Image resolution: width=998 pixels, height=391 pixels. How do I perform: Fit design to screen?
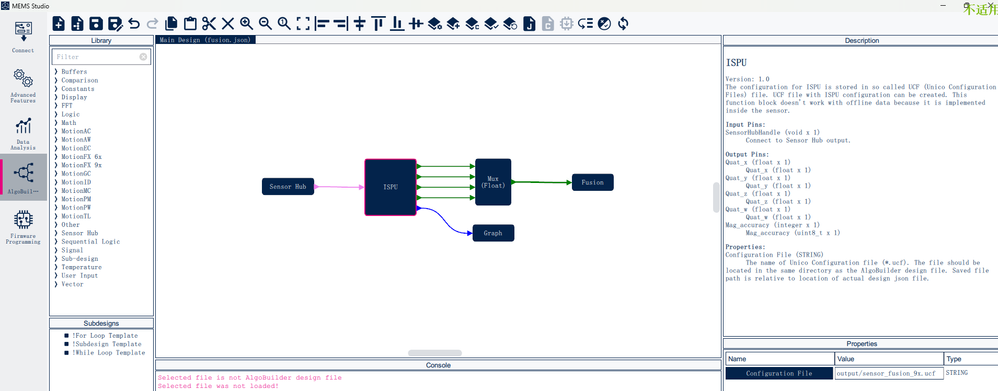[303, 24]
